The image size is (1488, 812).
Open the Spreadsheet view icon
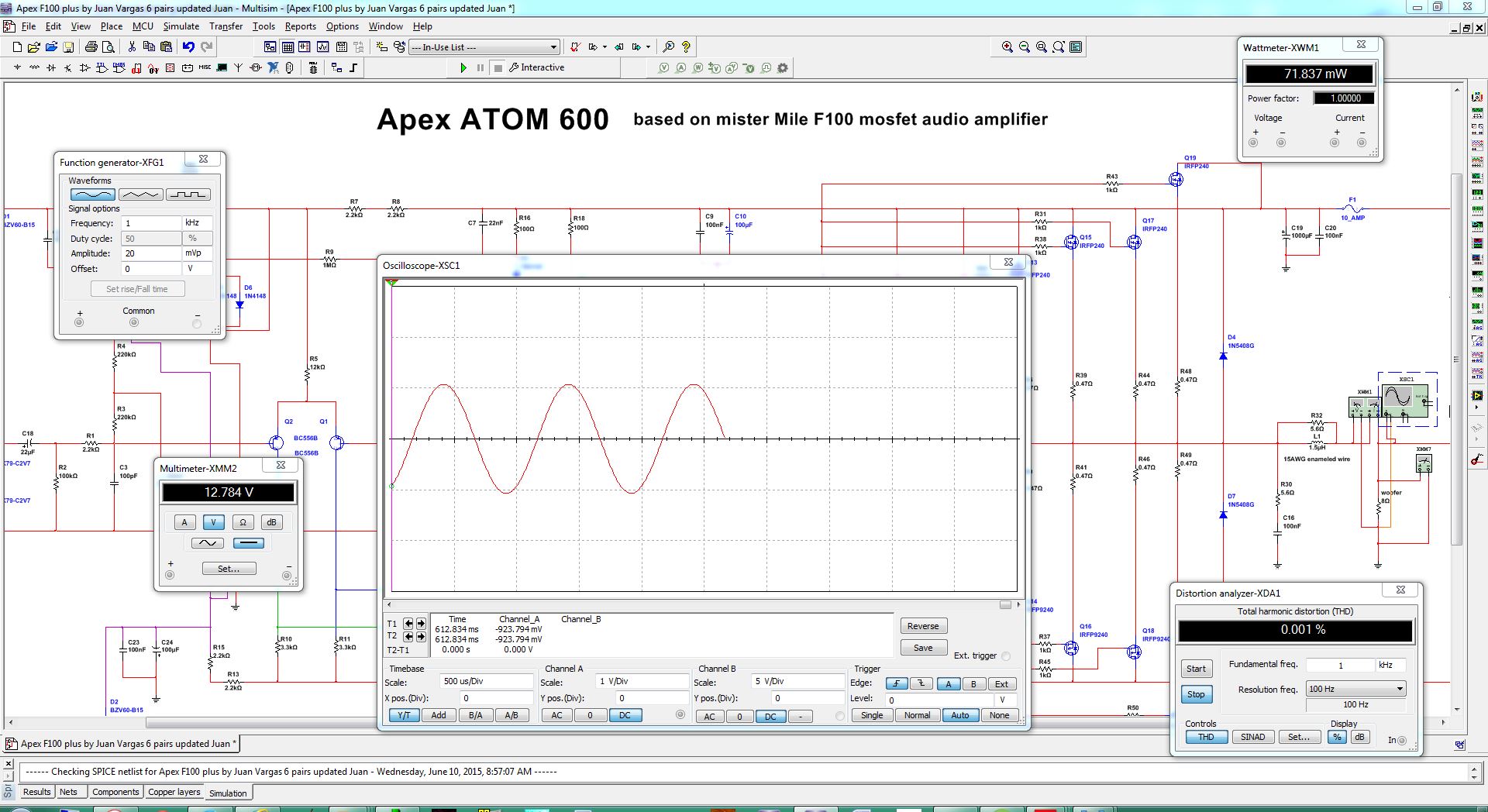click(x=288, y=47)
